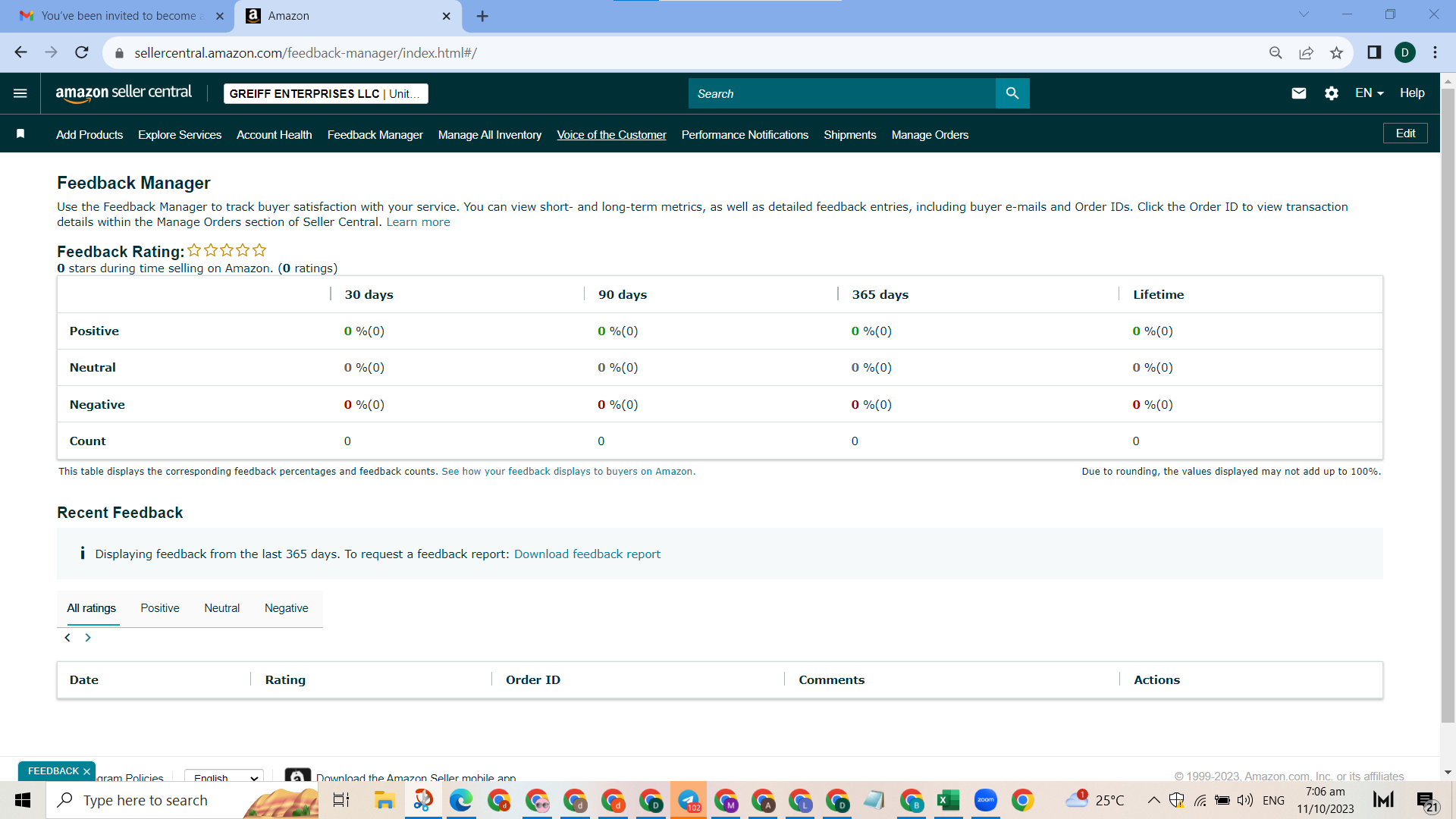Open Manage Orders
Screen dimensions: 1456x819
(930, 135)
